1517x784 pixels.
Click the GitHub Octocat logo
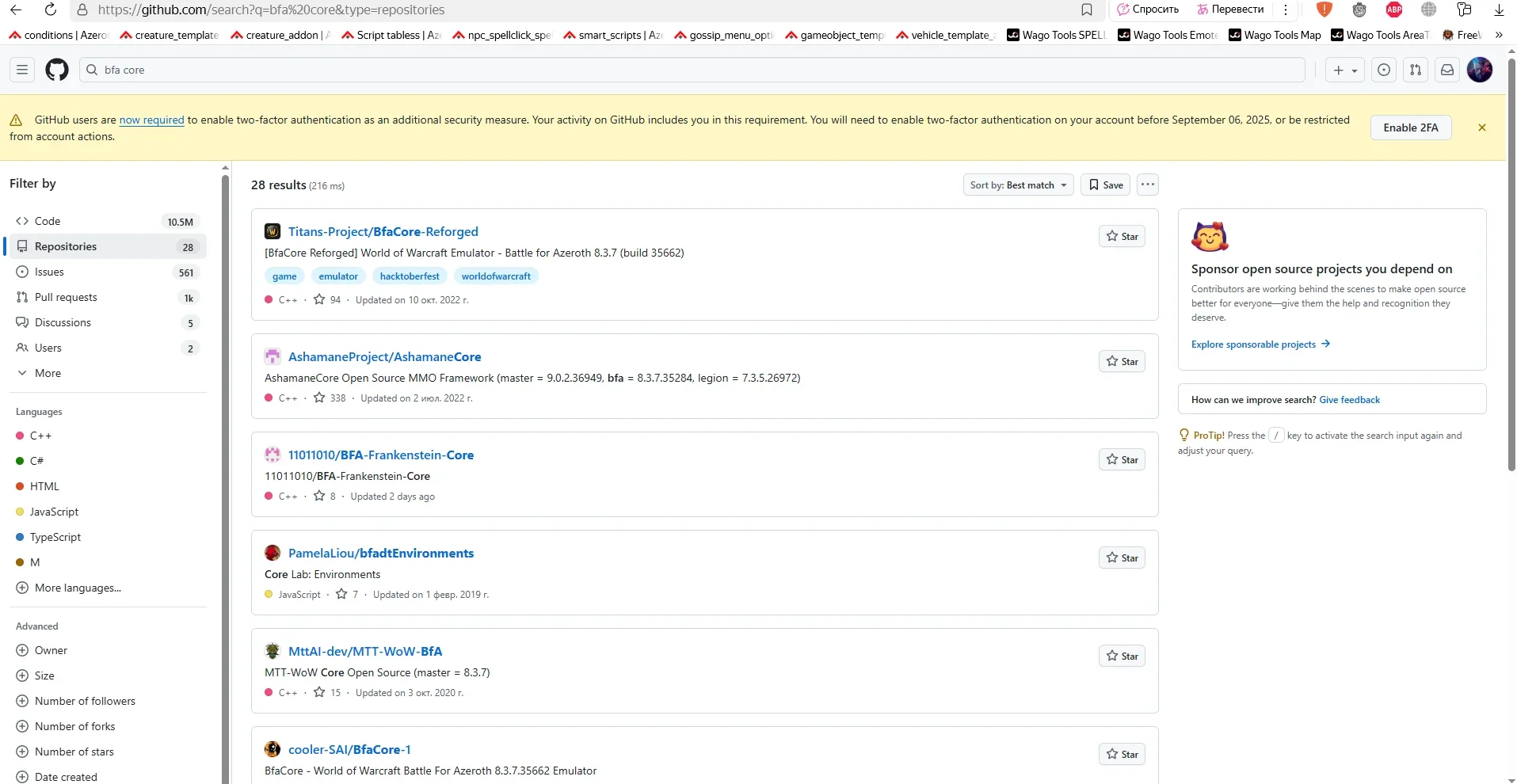pyautogui.click(x=57, y=70)
